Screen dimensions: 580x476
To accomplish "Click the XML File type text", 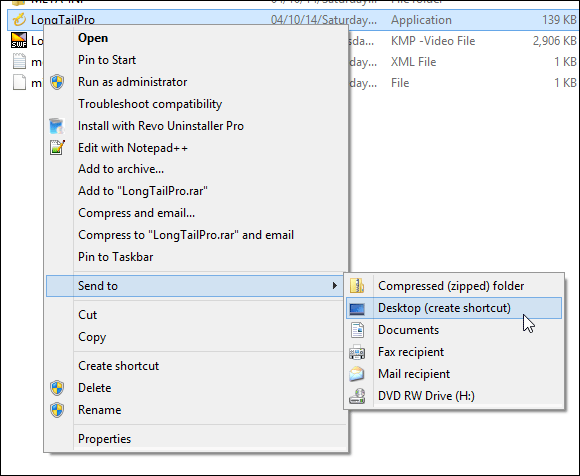I will tap(414, 62).
